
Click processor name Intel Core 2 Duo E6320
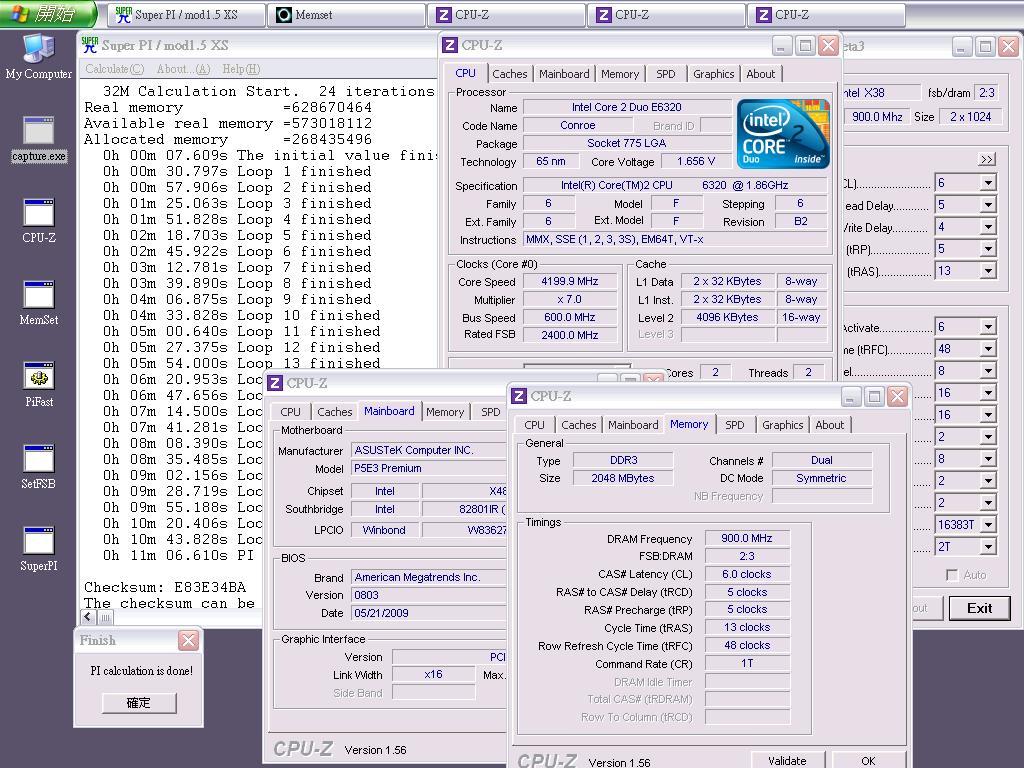626,107
